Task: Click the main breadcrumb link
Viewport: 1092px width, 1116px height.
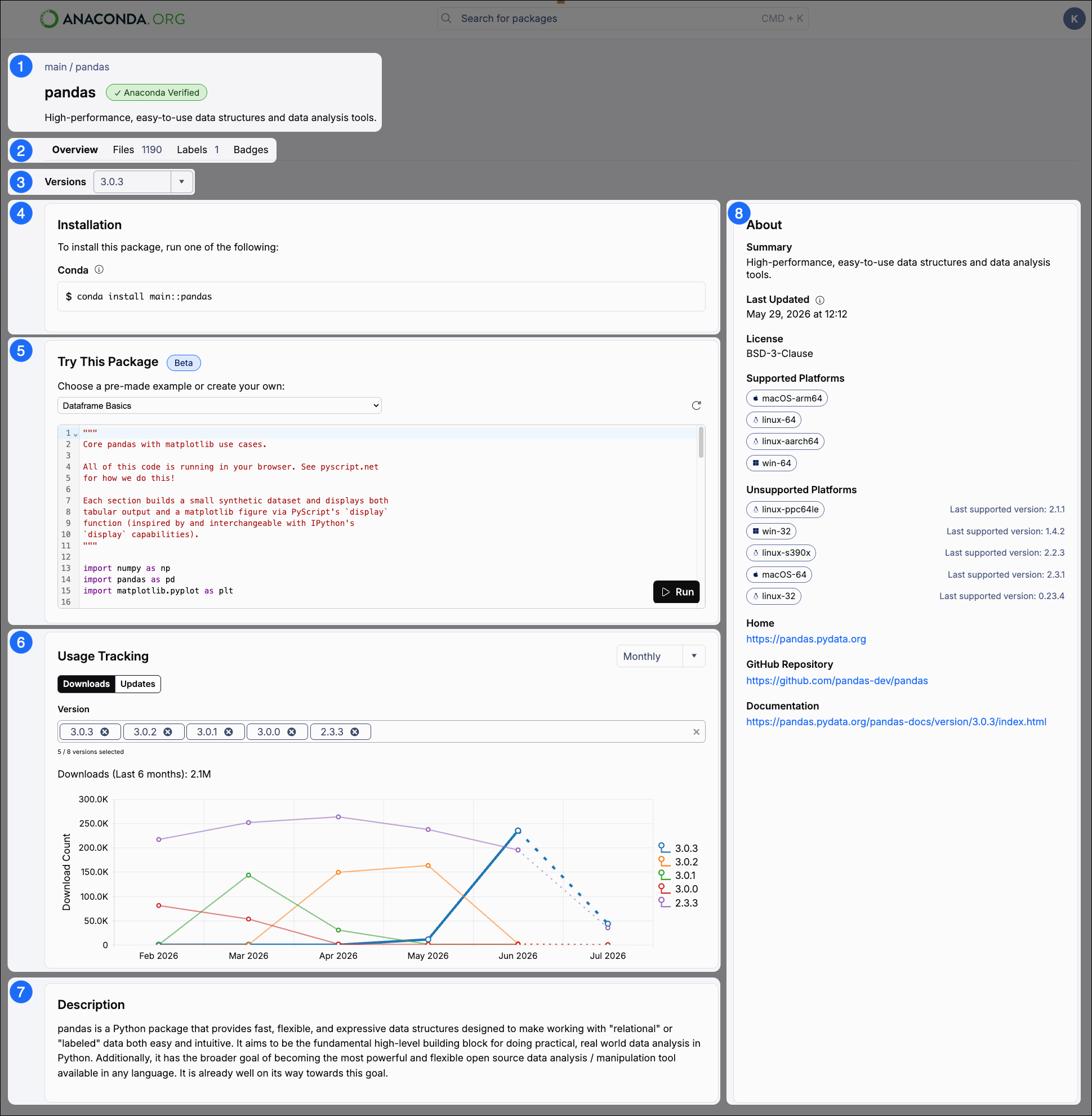Action: point(56,67)
